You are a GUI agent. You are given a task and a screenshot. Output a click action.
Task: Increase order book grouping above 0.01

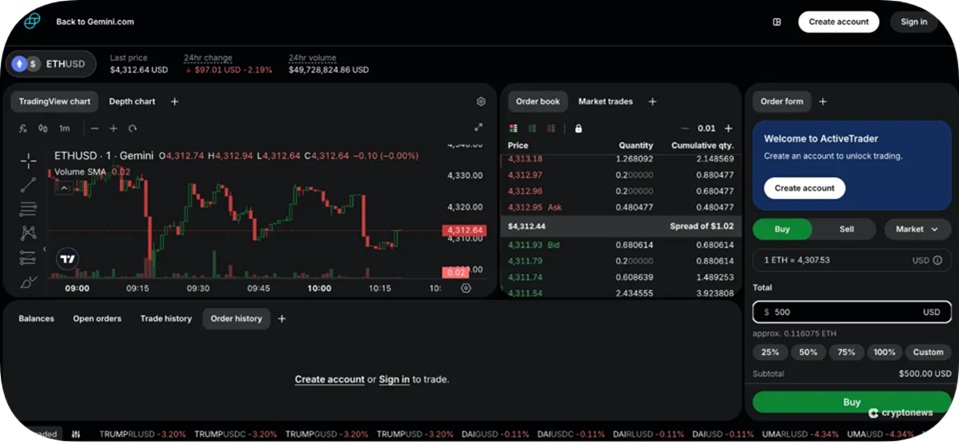728,128
